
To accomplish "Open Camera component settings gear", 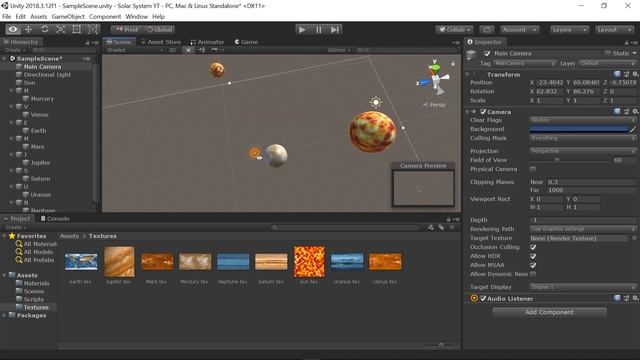I will pyautogui.click(x=635, y=111).
